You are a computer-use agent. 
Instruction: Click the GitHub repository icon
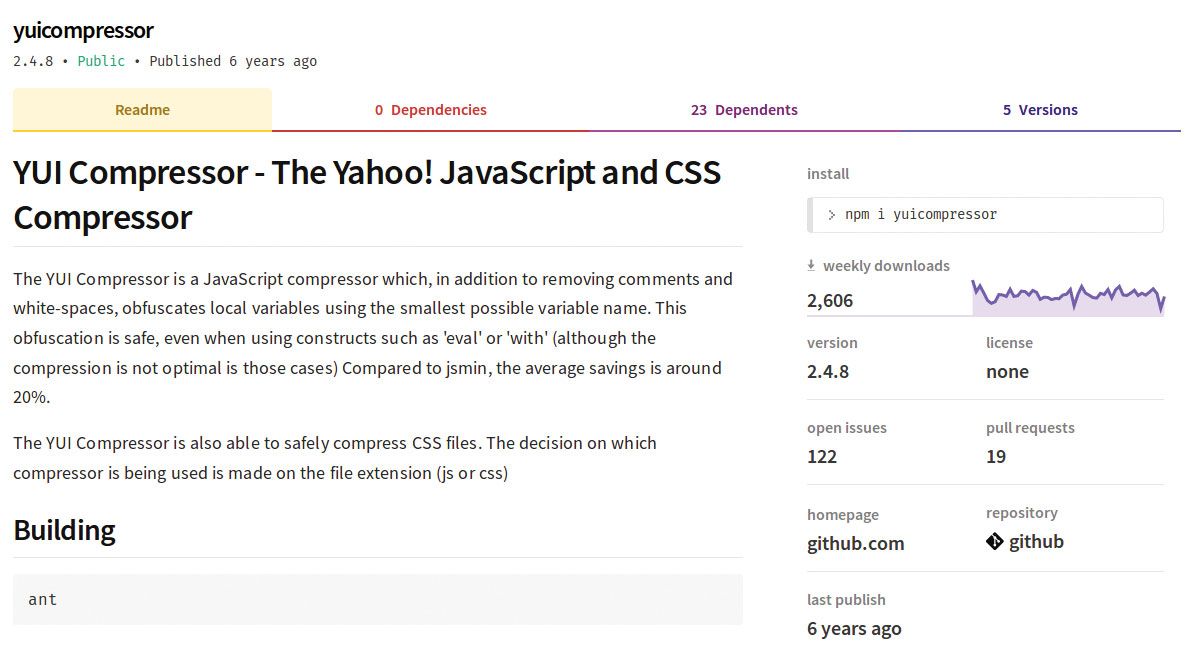(995, 541)
